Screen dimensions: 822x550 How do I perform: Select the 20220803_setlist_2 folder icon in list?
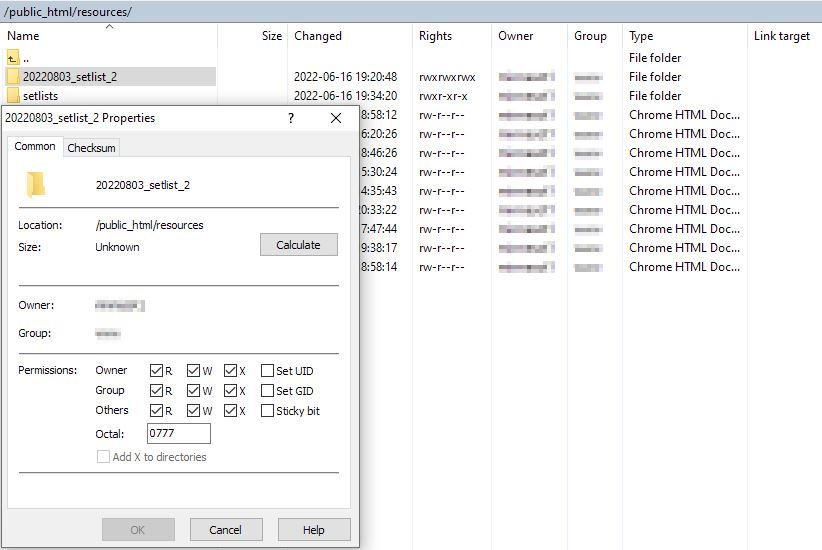coord(13,77)
